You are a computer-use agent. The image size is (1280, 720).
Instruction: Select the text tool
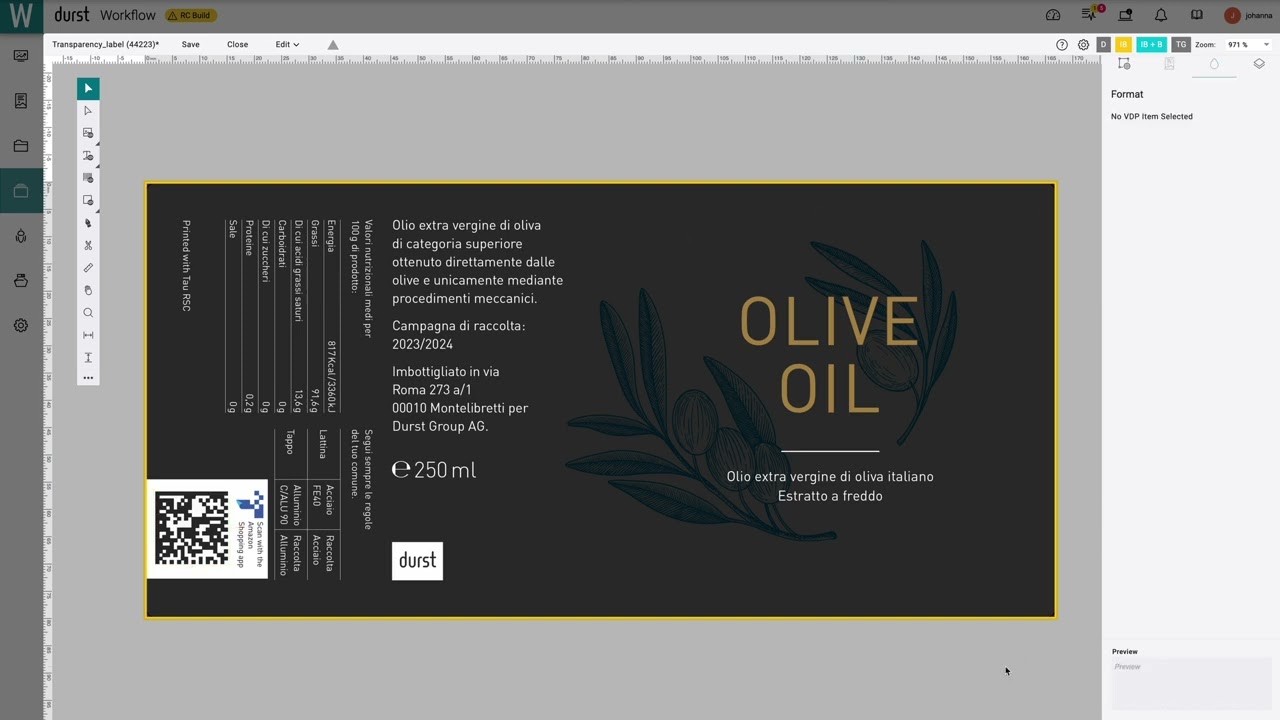pos(88,156)
